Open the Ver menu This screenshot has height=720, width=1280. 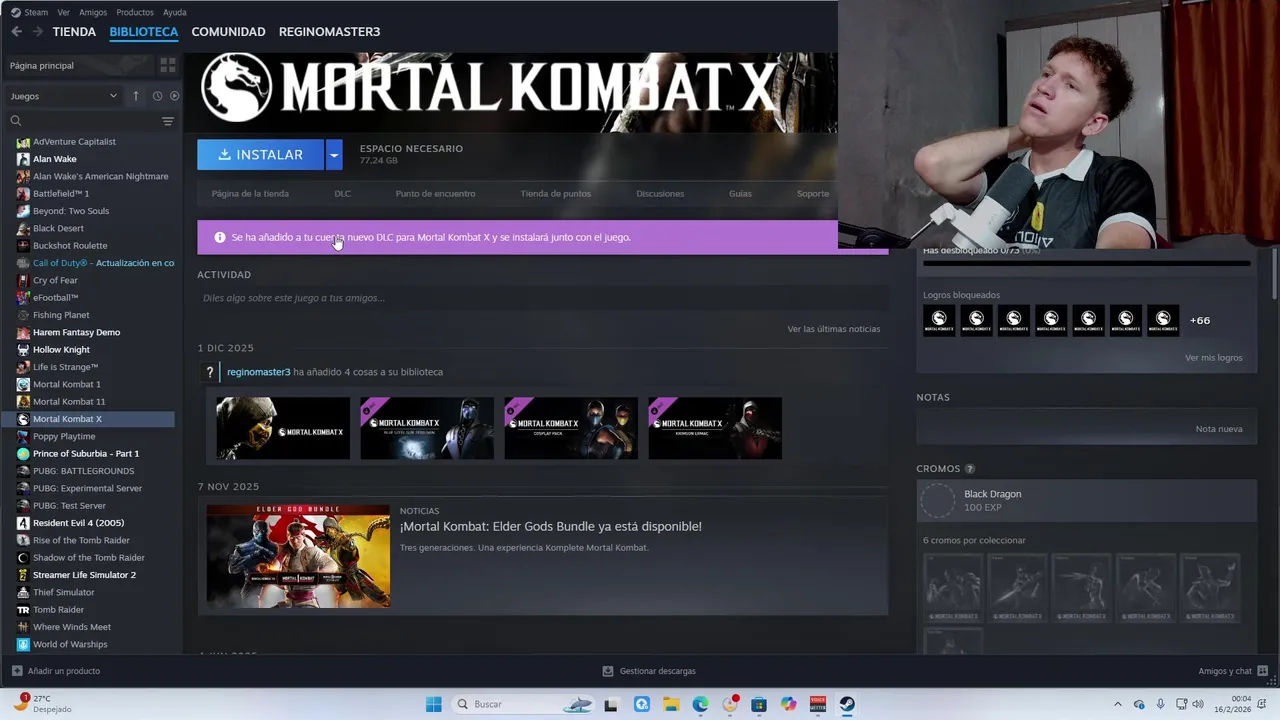click(x=64, y=12)
